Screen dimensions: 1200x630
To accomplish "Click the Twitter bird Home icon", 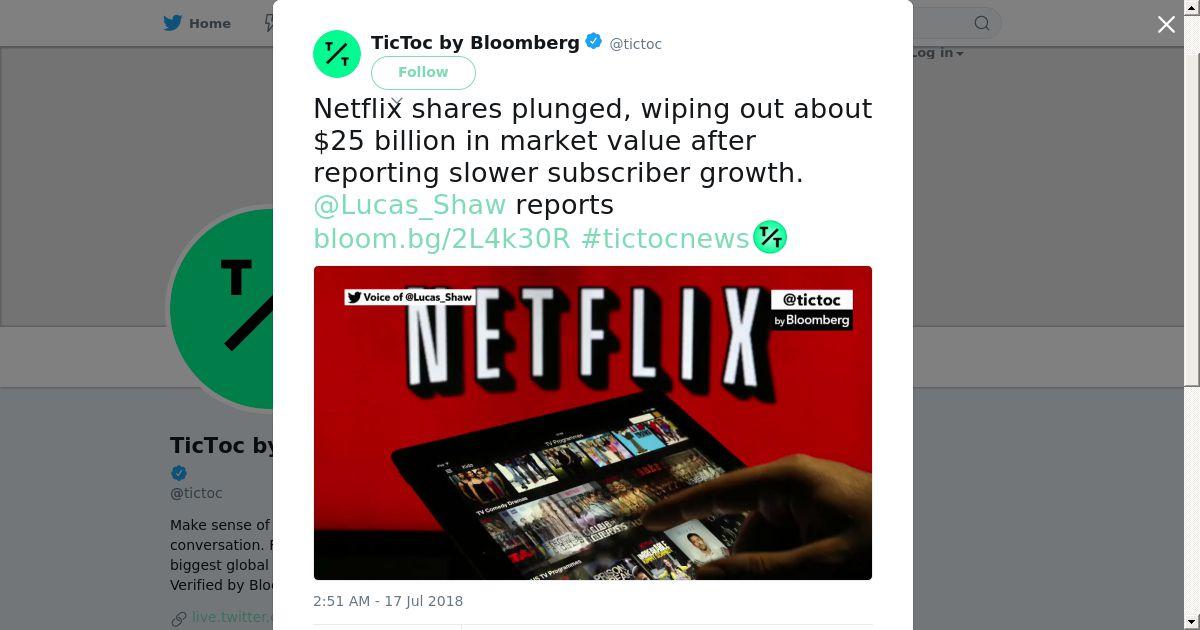I will click(173, 23).
